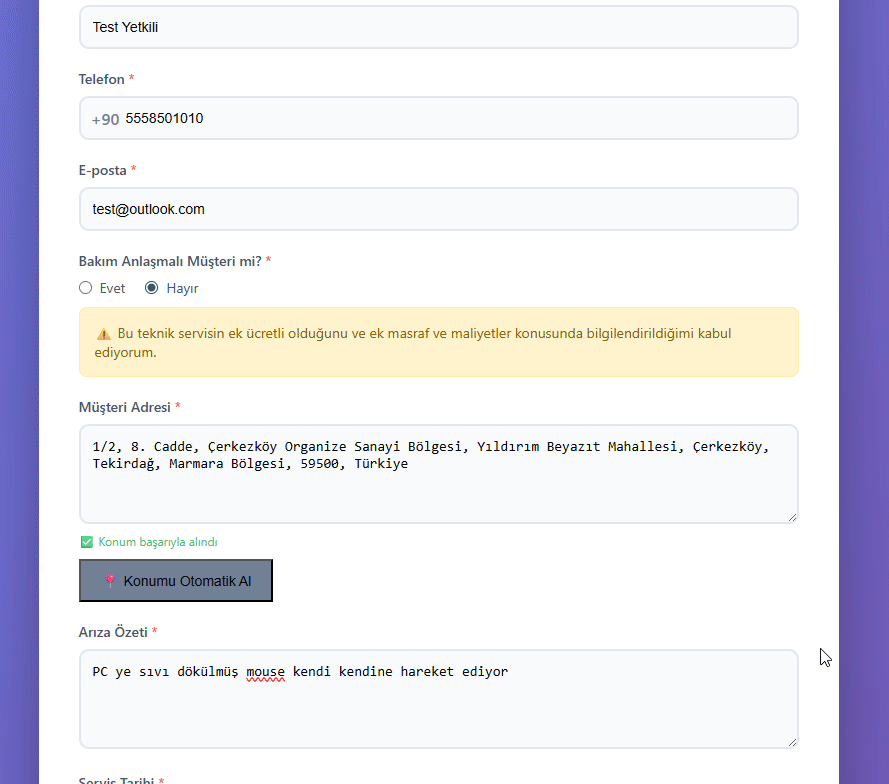Click the "Telefon" field label

coord(102,79)
